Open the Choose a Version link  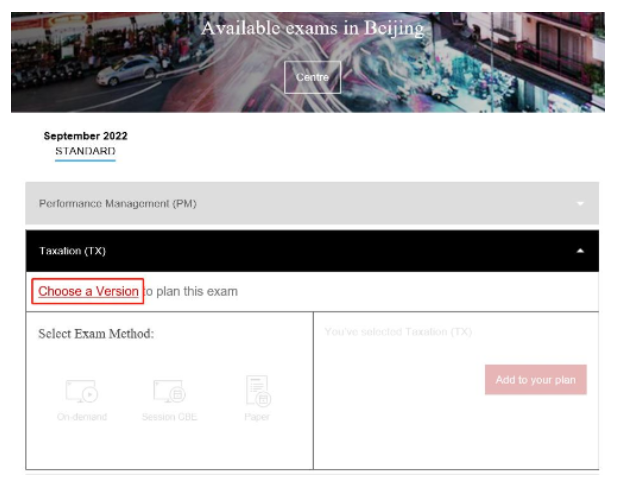(x=88, y=291)
